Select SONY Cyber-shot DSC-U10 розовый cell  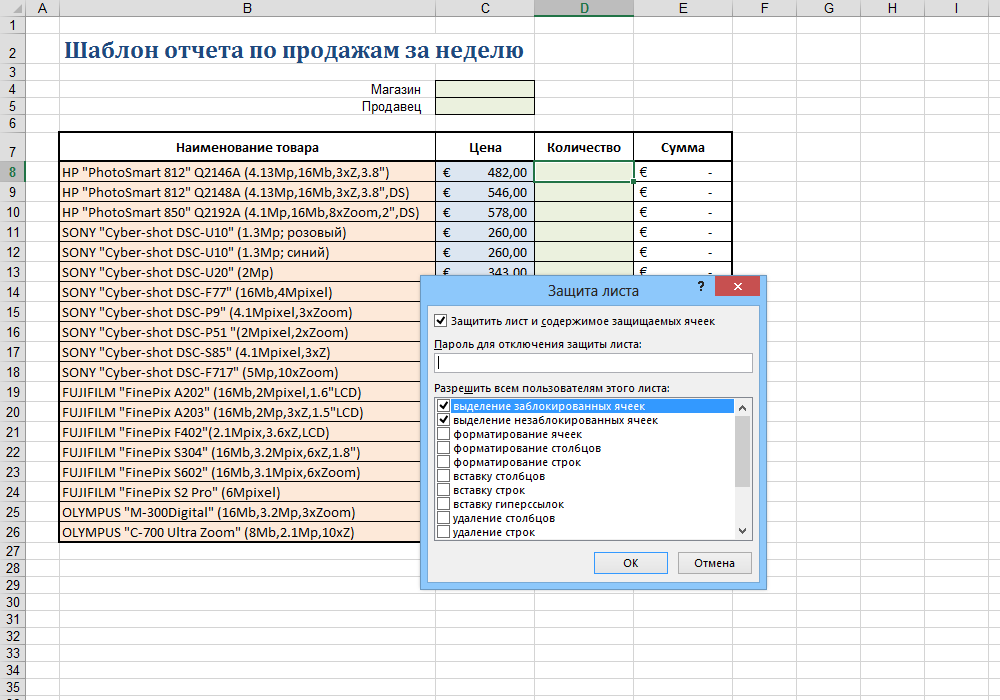tap(247, 232)
